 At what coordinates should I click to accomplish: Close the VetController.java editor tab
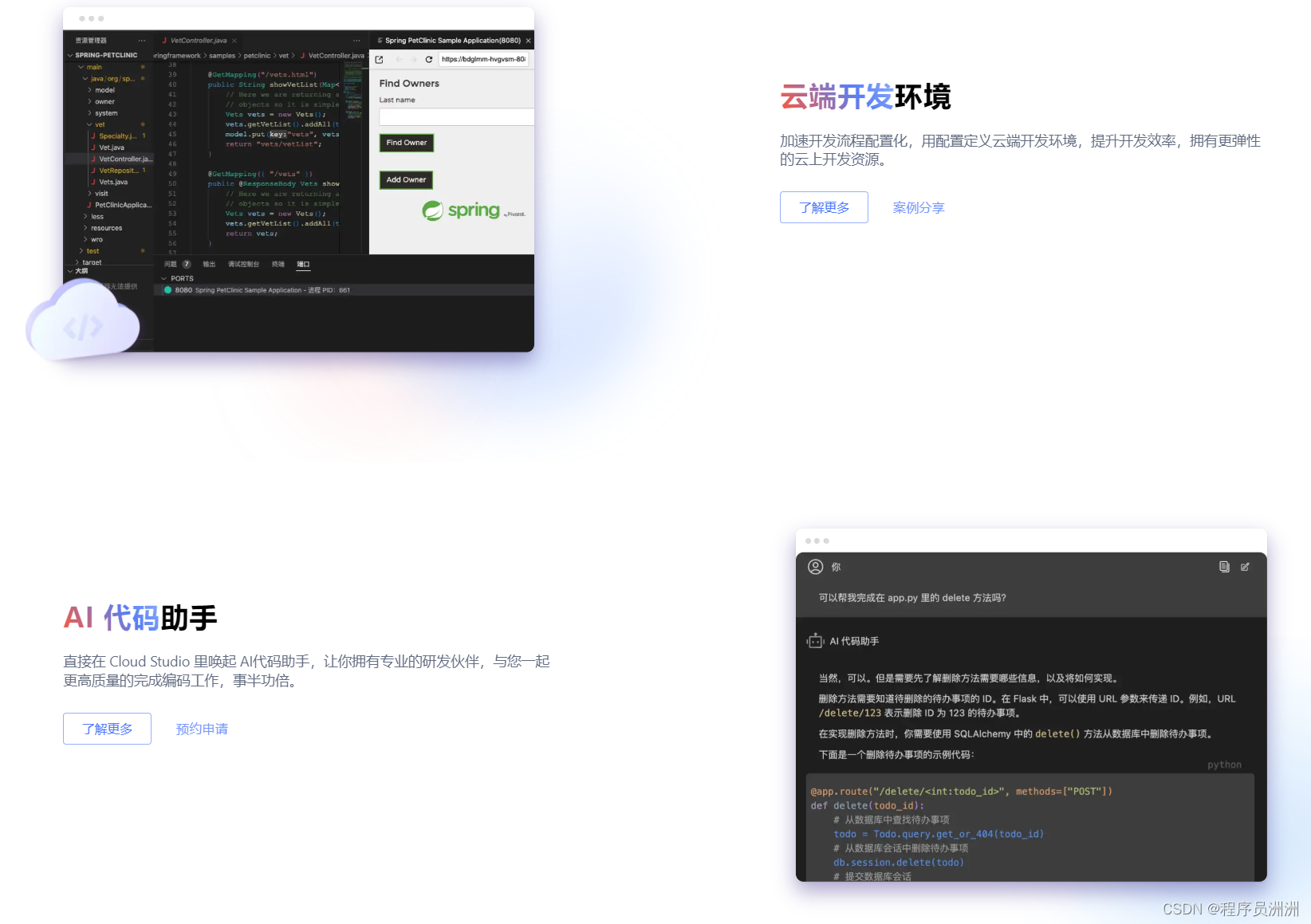pos(234,41)
